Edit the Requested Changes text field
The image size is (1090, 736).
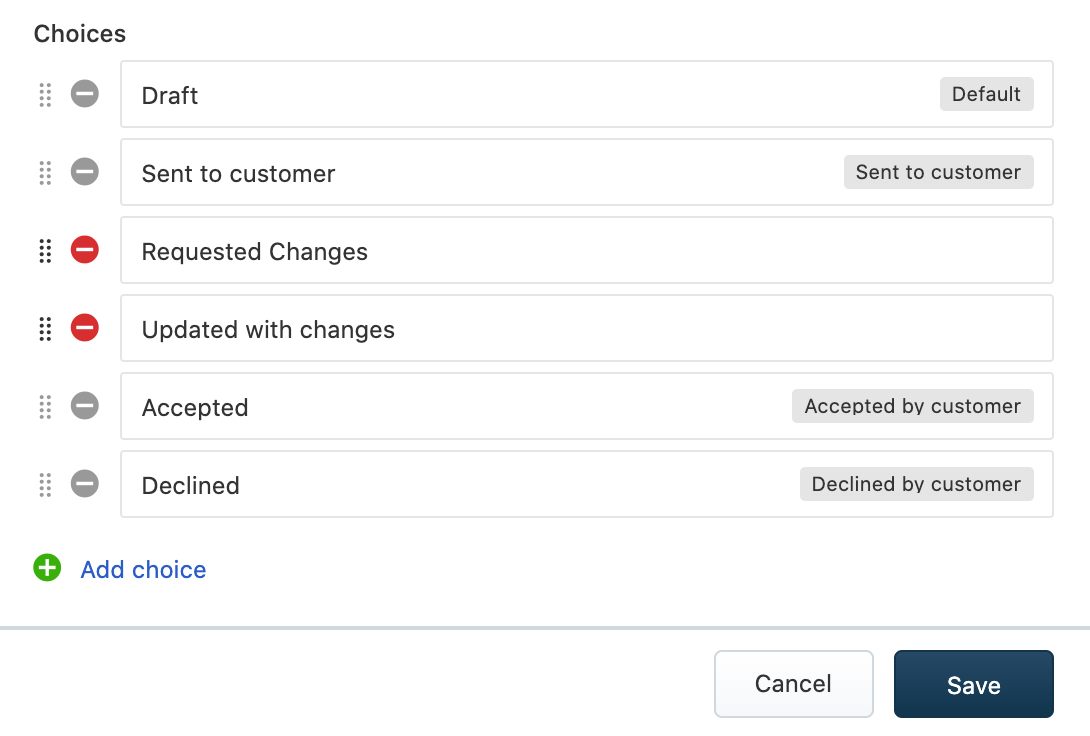585,251
